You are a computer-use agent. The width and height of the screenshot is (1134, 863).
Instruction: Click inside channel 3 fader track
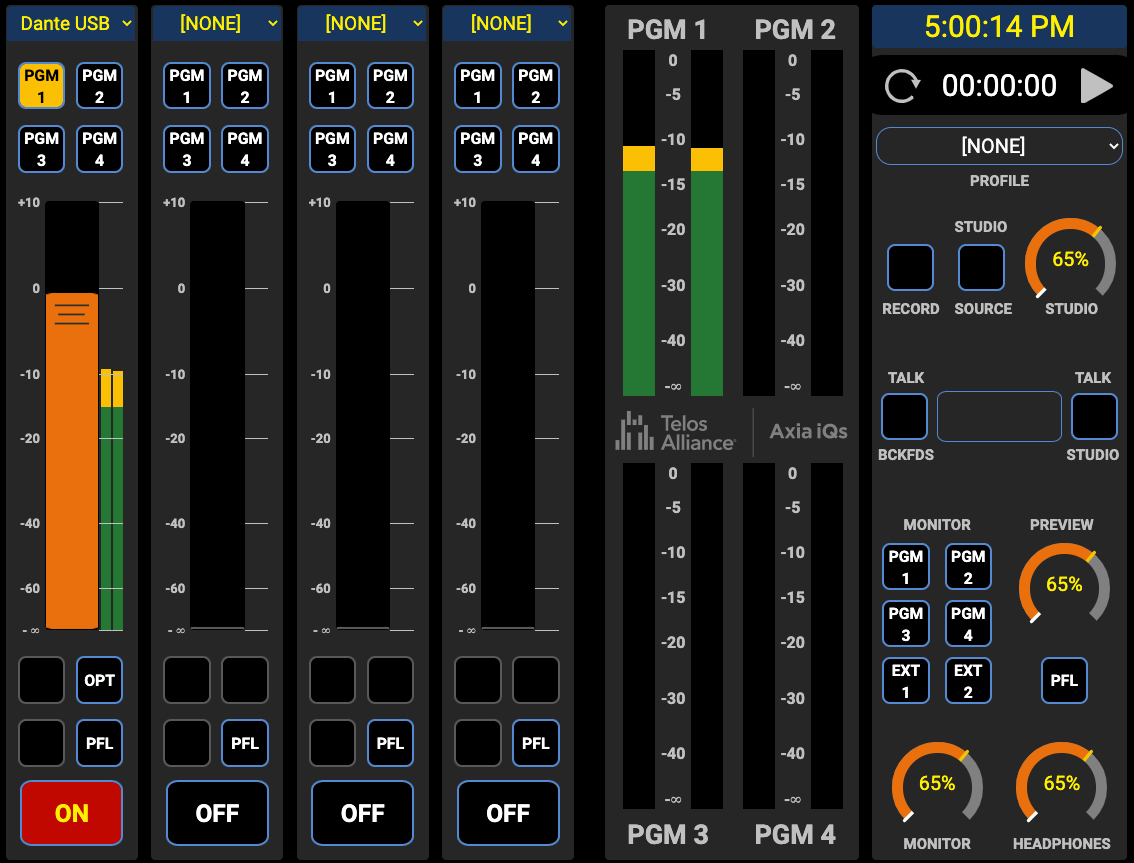(362, 415)
